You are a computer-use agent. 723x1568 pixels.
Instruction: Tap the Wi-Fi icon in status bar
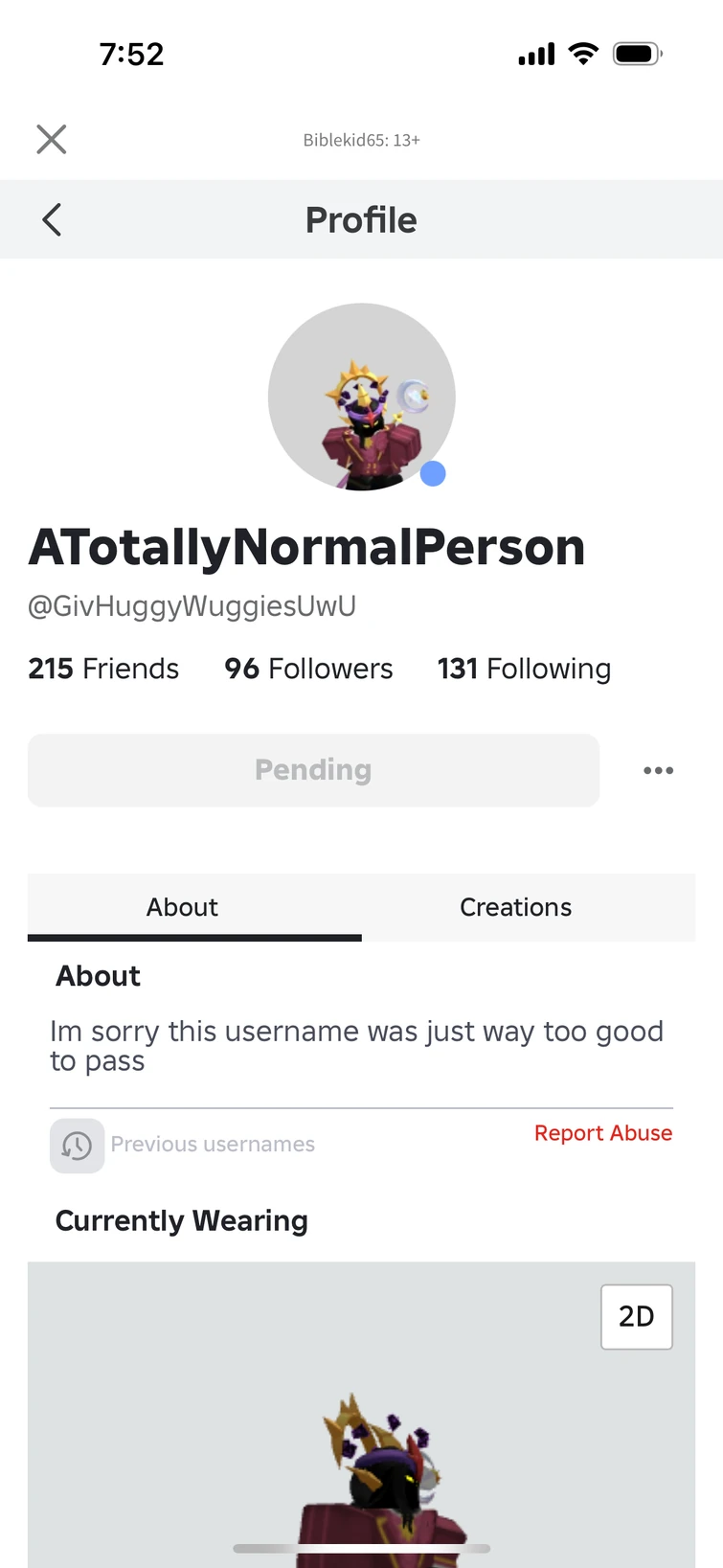point(582,54)
